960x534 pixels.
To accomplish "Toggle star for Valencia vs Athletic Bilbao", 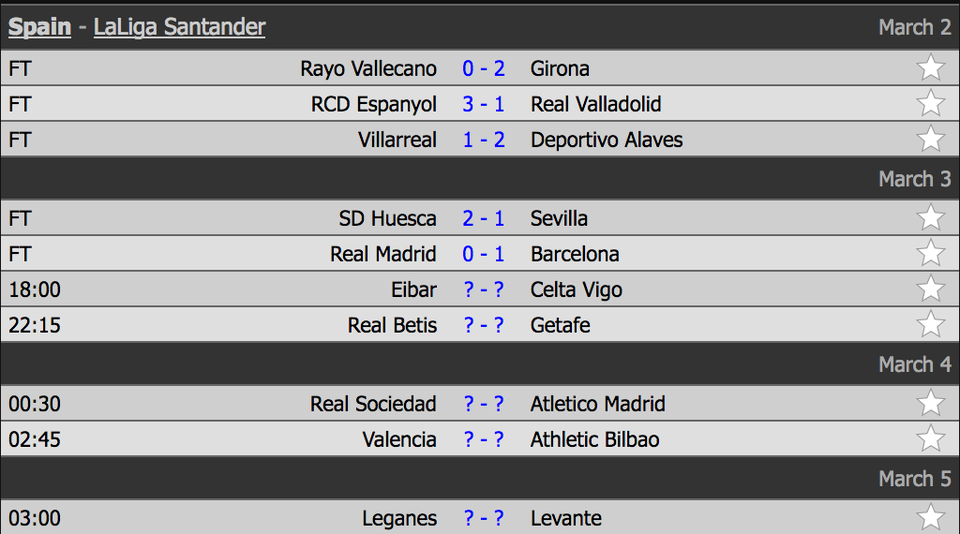I will point(930,439).
